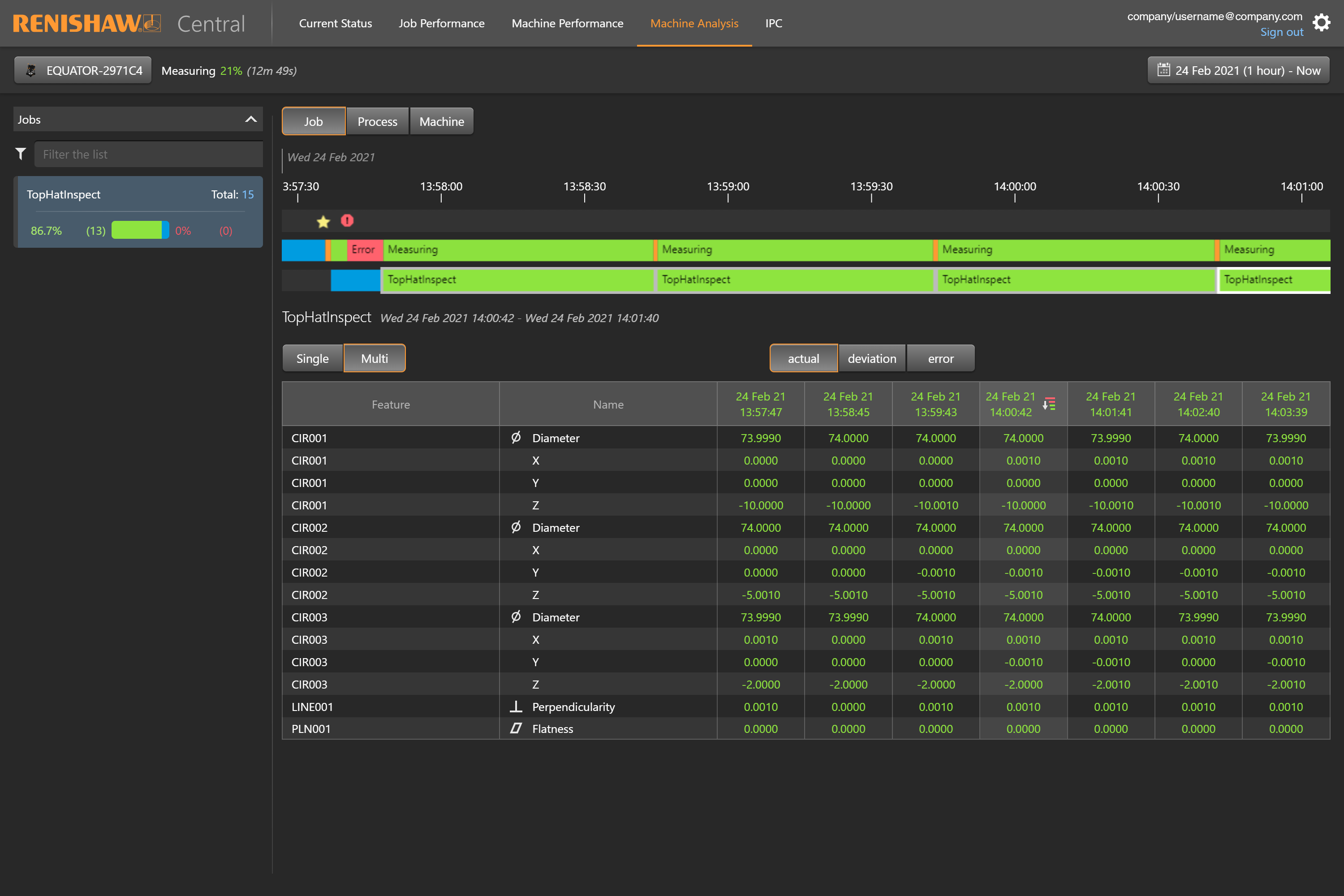Open the settings gear icon
This screenshot has height=896, width=1344.
[x=1321, y=23]
